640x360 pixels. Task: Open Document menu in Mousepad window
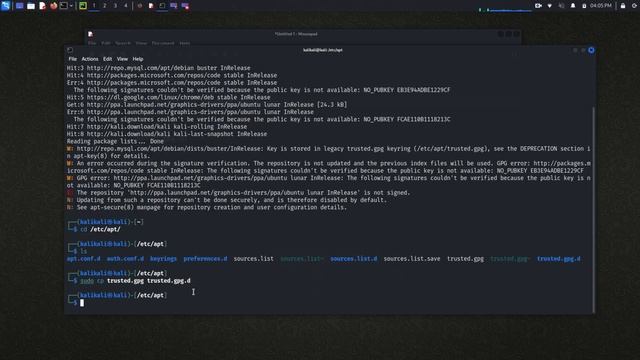163,43
